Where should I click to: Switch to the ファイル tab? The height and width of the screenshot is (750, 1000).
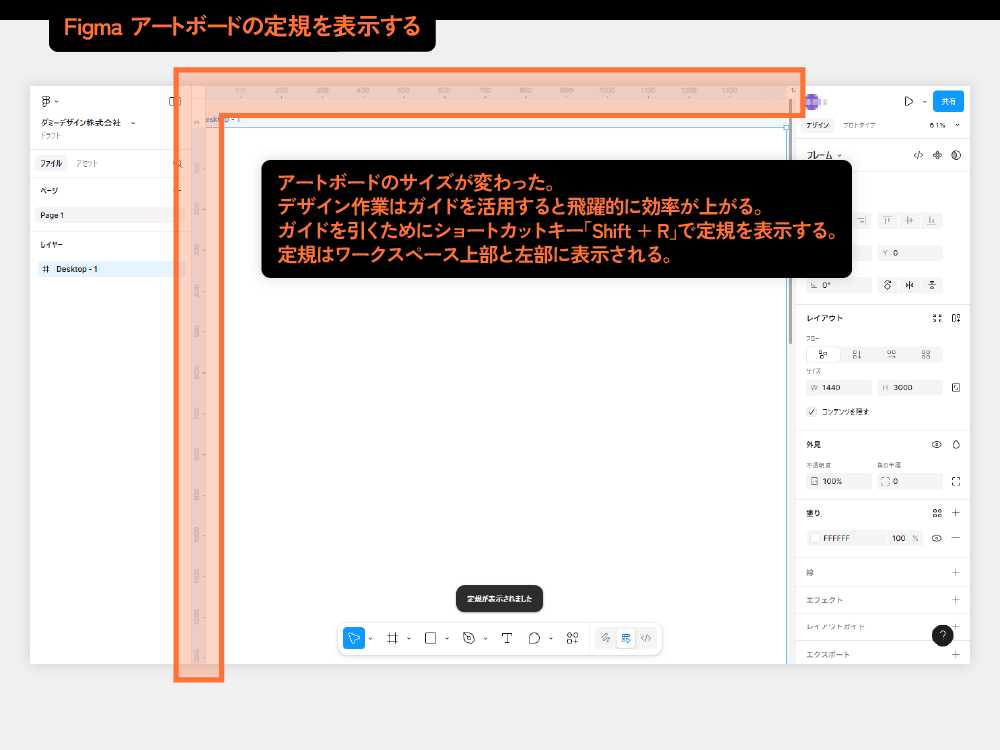point(51,163)
